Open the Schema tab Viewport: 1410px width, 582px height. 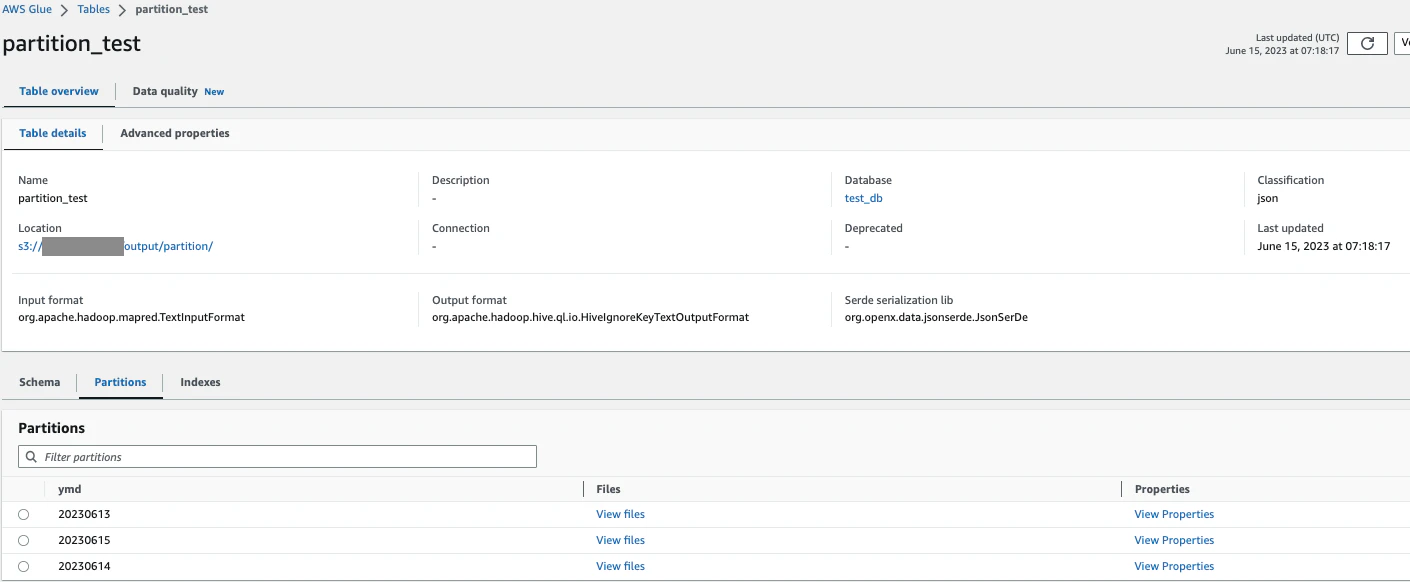pos(39,382)
